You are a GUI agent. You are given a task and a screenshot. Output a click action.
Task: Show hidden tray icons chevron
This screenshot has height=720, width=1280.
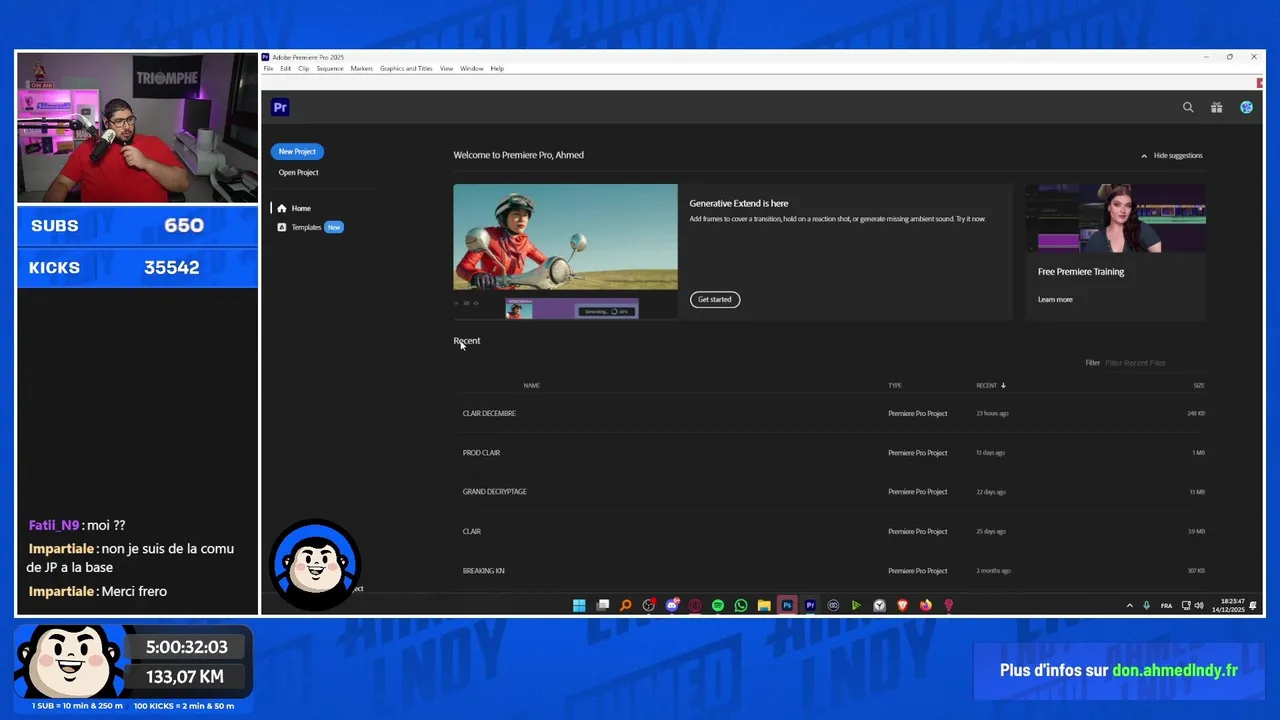tap(1130, 605)
